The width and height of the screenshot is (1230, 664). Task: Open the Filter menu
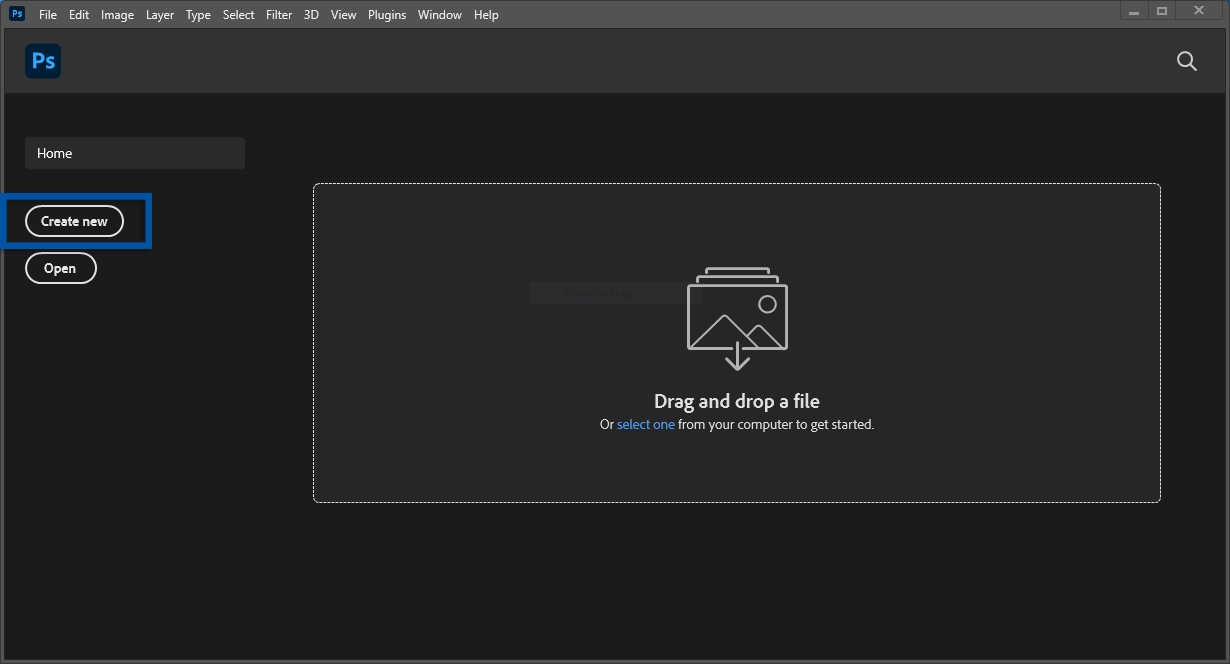(278, 14)
